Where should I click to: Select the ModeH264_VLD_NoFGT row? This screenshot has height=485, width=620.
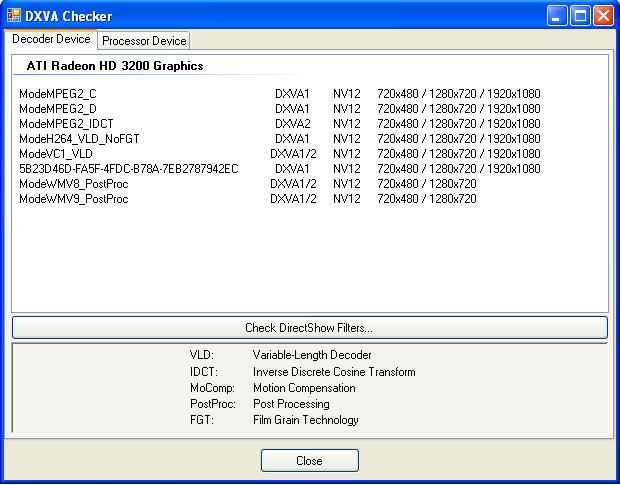[x=280, y=139]
